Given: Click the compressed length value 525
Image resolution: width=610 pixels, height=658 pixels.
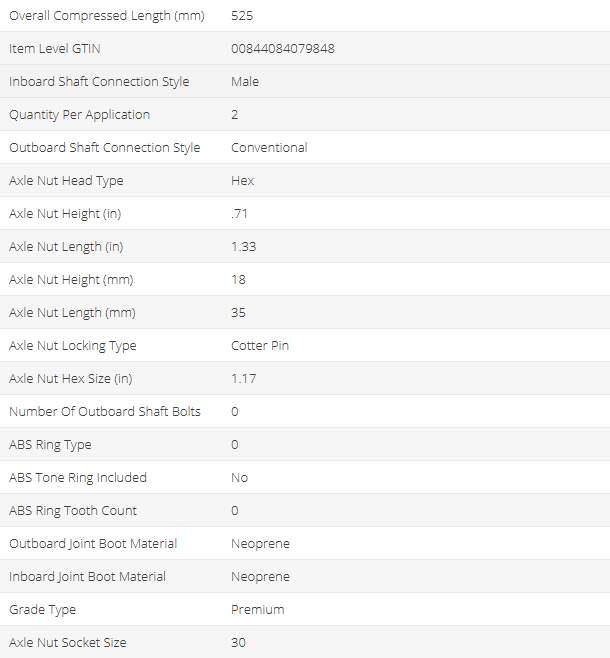Looking at the screenshot, I should 241,16.
